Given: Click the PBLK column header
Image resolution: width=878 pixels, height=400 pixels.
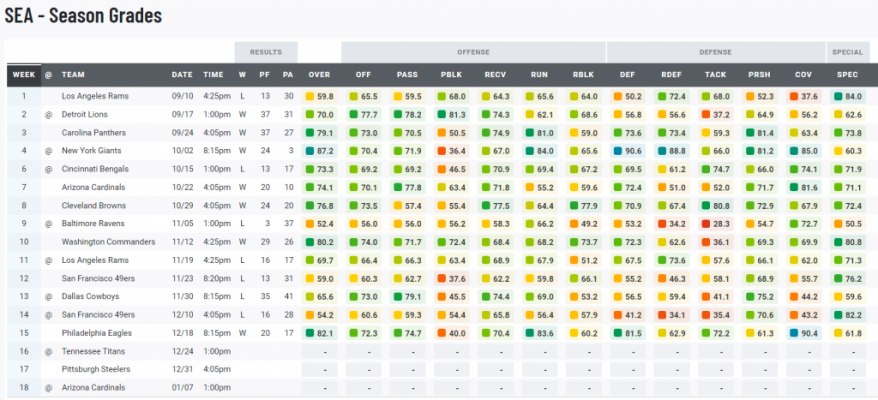Looking at the screenshot, I should pos(451,75).
